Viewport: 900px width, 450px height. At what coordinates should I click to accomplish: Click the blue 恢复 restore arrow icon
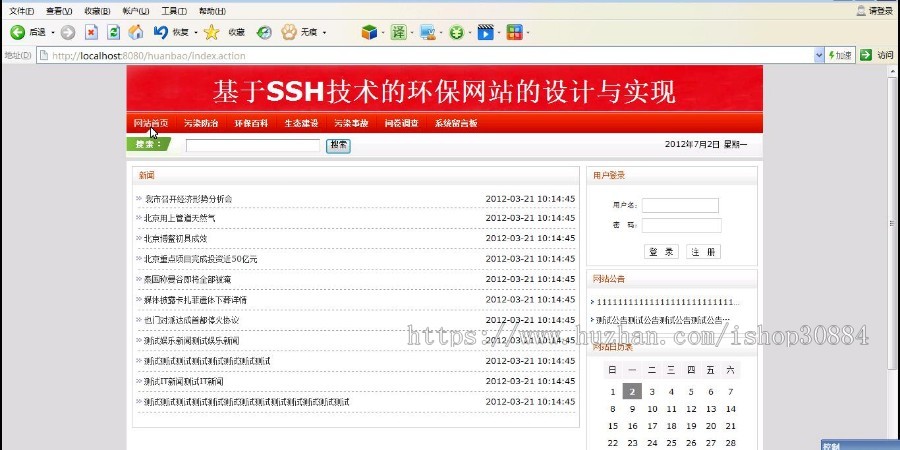[x=161, y=32]
